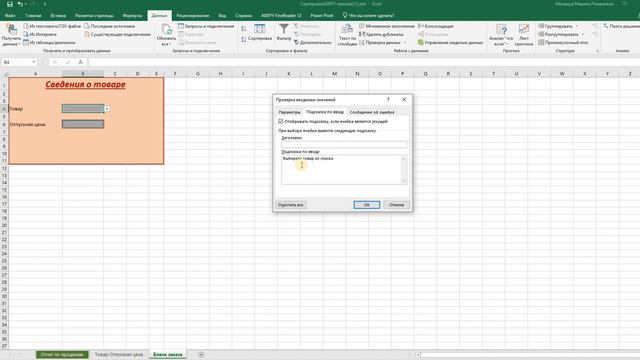Click Текст по столбцам button

[347, 35]
